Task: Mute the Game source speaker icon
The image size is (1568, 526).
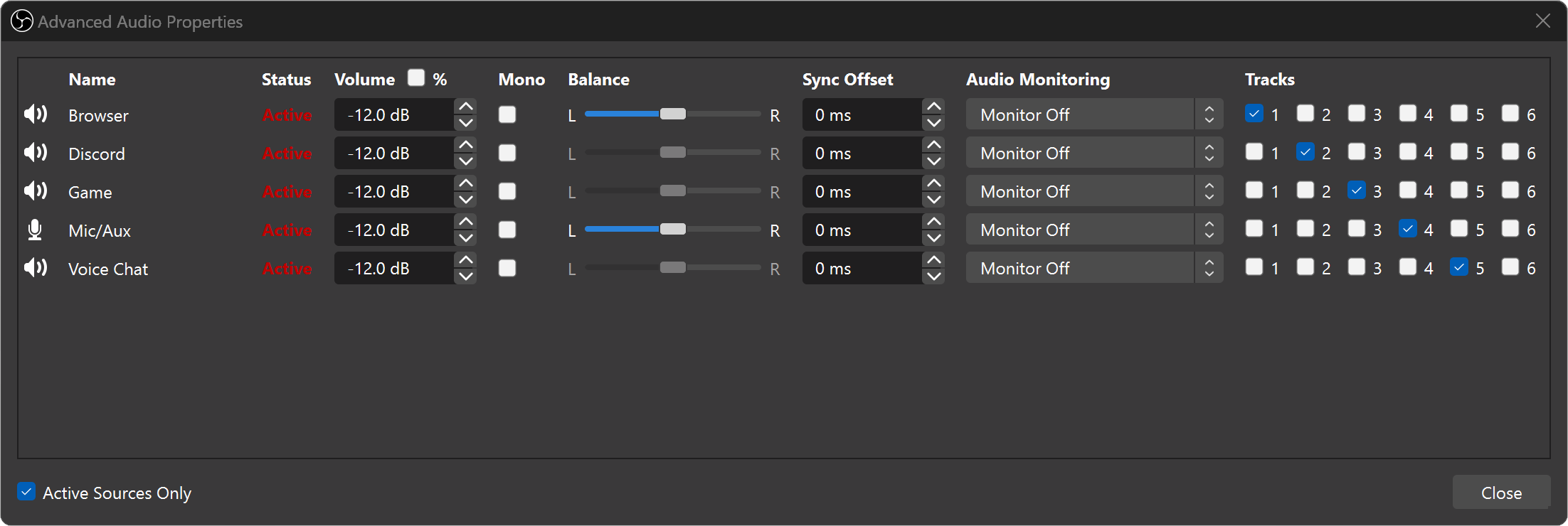Action: 36,191
